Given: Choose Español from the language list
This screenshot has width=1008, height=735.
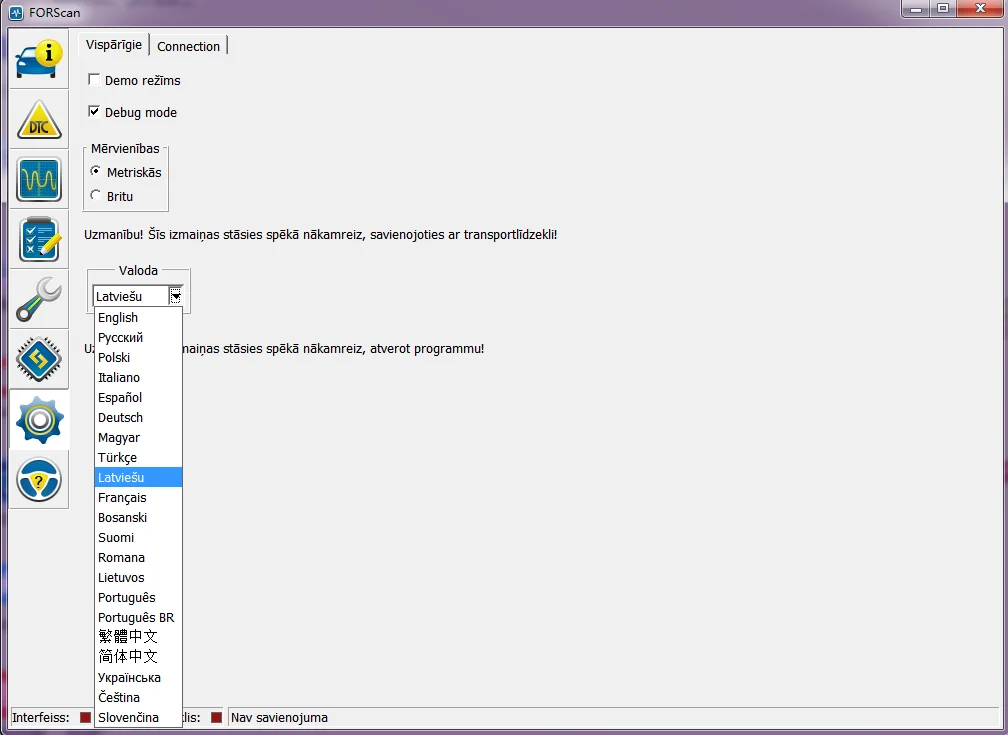Looking at the screenshot, I should (x=138, y=397).
